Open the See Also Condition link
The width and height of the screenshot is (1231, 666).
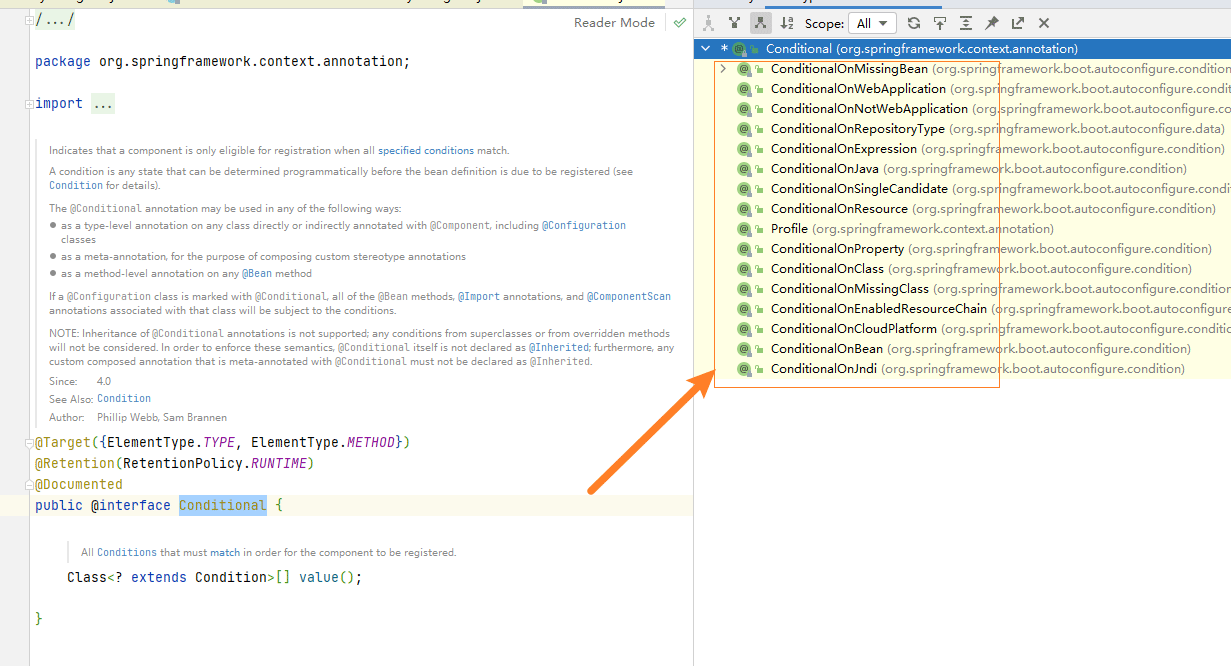[124, 398]
